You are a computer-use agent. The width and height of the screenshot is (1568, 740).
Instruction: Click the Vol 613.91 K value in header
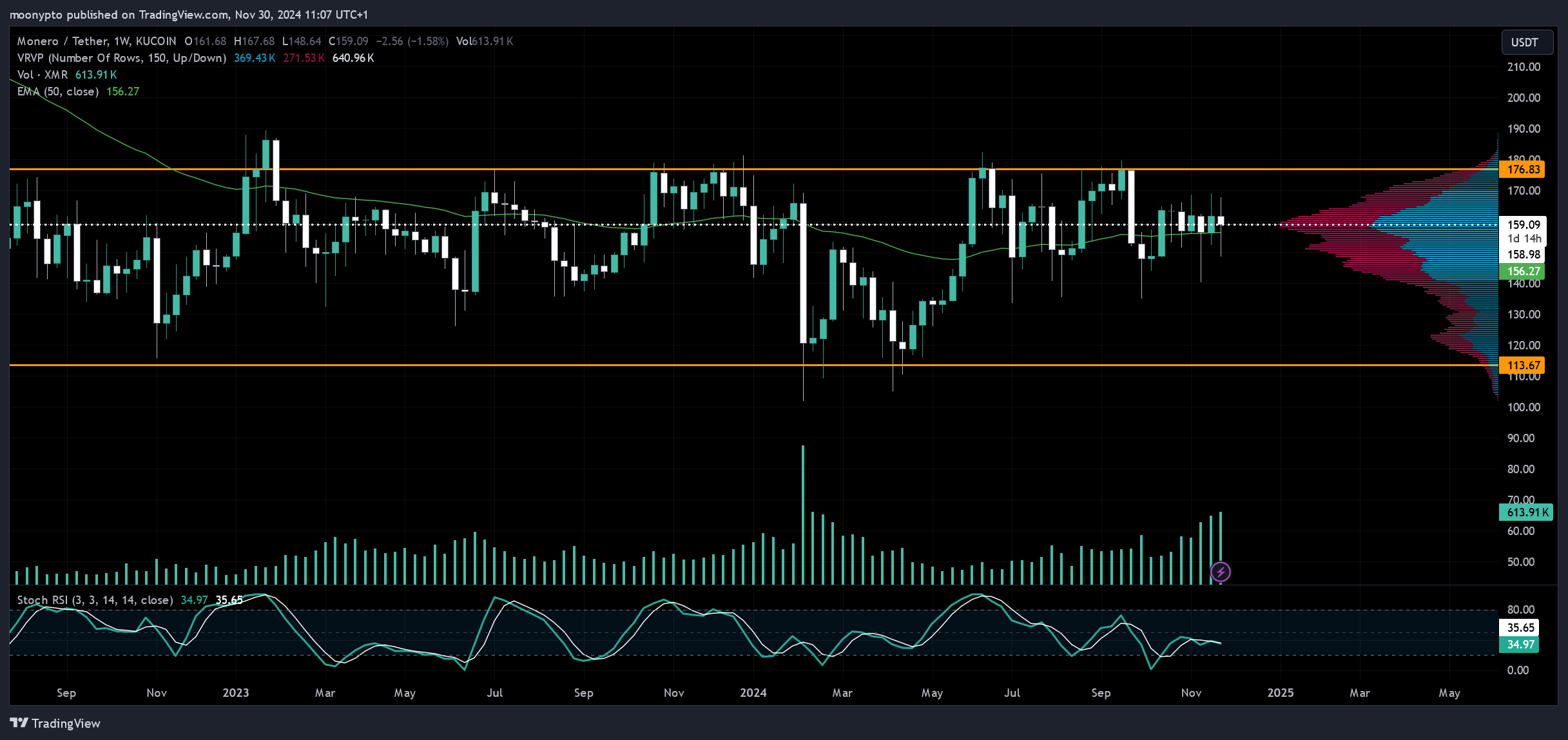click(485, 41)
